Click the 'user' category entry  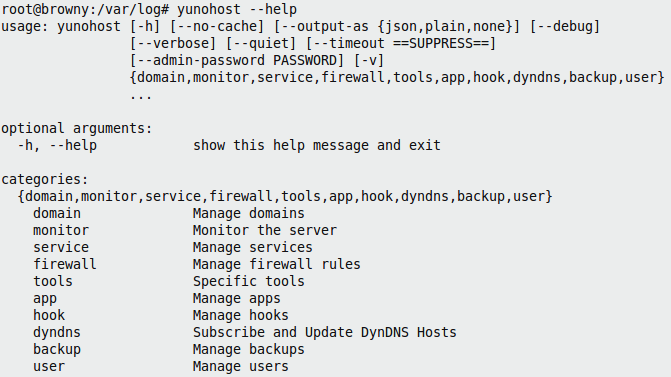click(49, 367)
